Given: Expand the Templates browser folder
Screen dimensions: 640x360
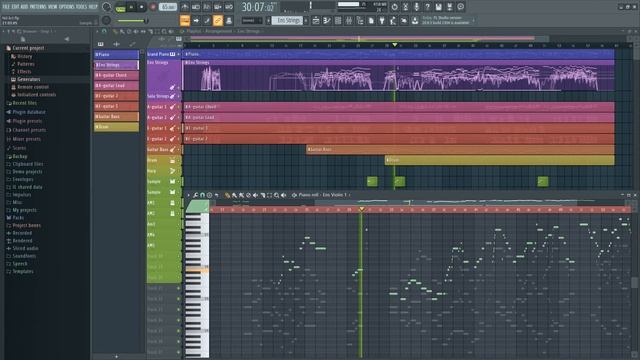Looking at the screenshot, I should (23, 271).
